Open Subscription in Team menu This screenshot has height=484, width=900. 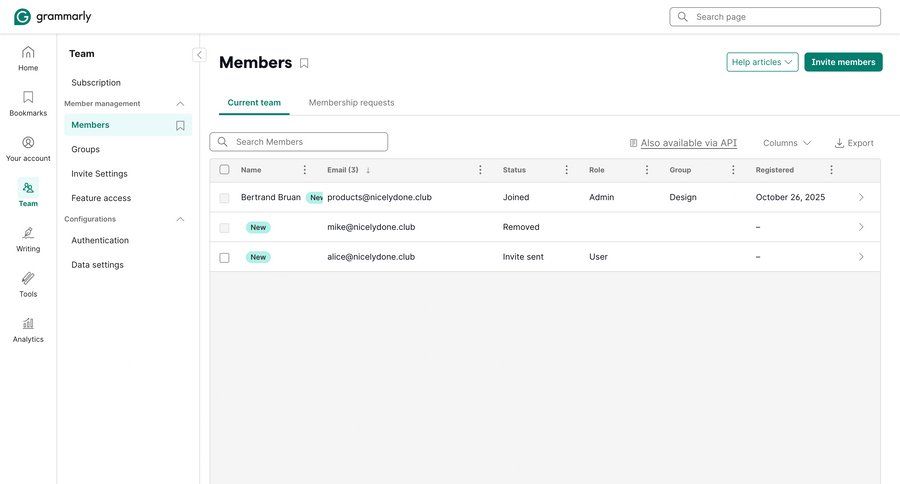click(96, 83)
